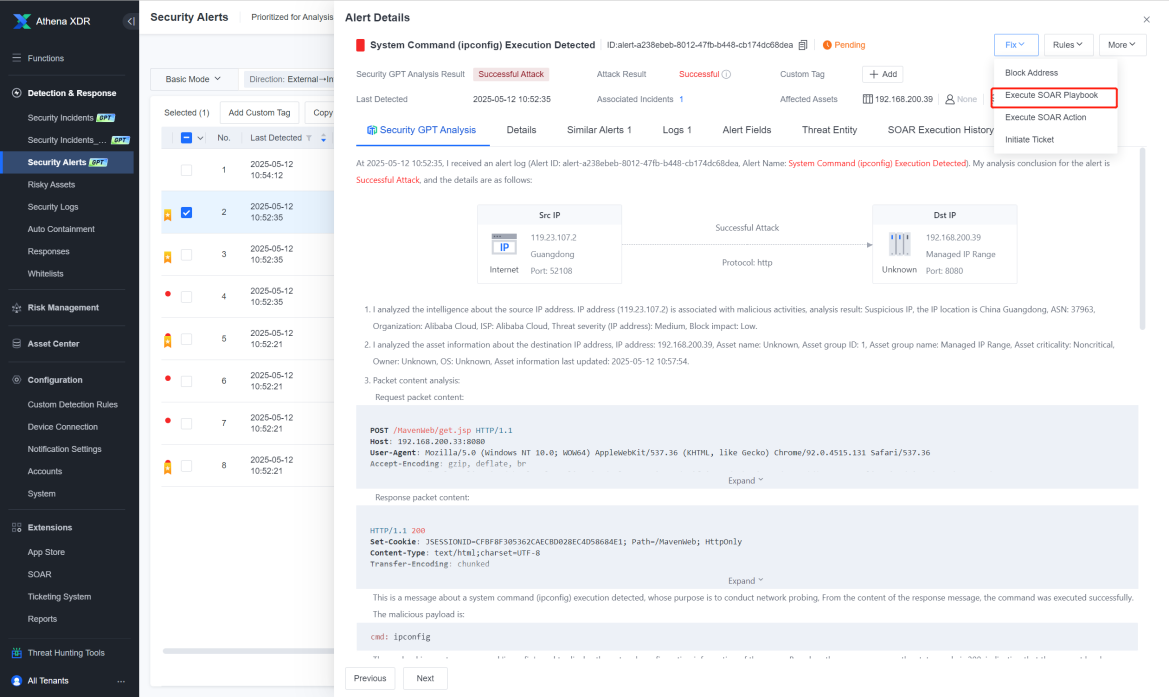Screen dimensions: 1169x697
Task: Check the checkbox for alert row 4
Action: [186, 297]
